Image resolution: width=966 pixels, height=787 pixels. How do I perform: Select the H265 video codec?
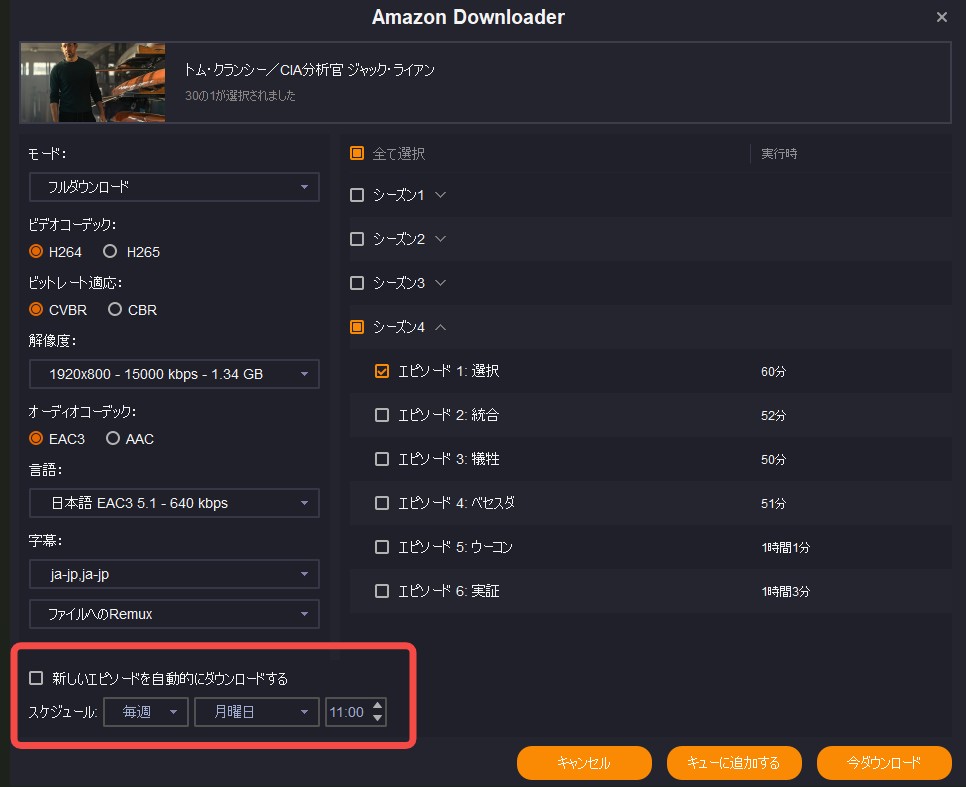tap(110, 251)
